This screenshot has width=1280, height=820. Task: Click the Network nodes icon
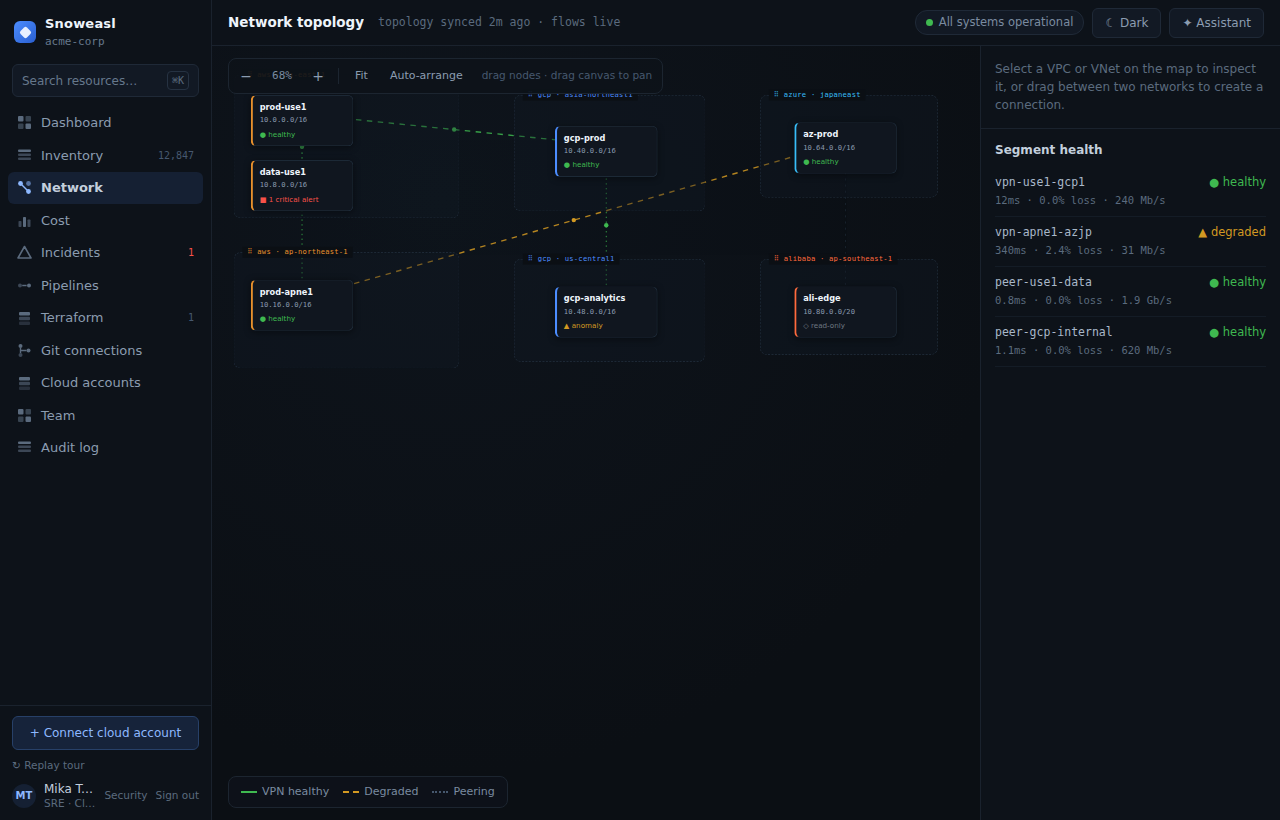tap(25, 187)
